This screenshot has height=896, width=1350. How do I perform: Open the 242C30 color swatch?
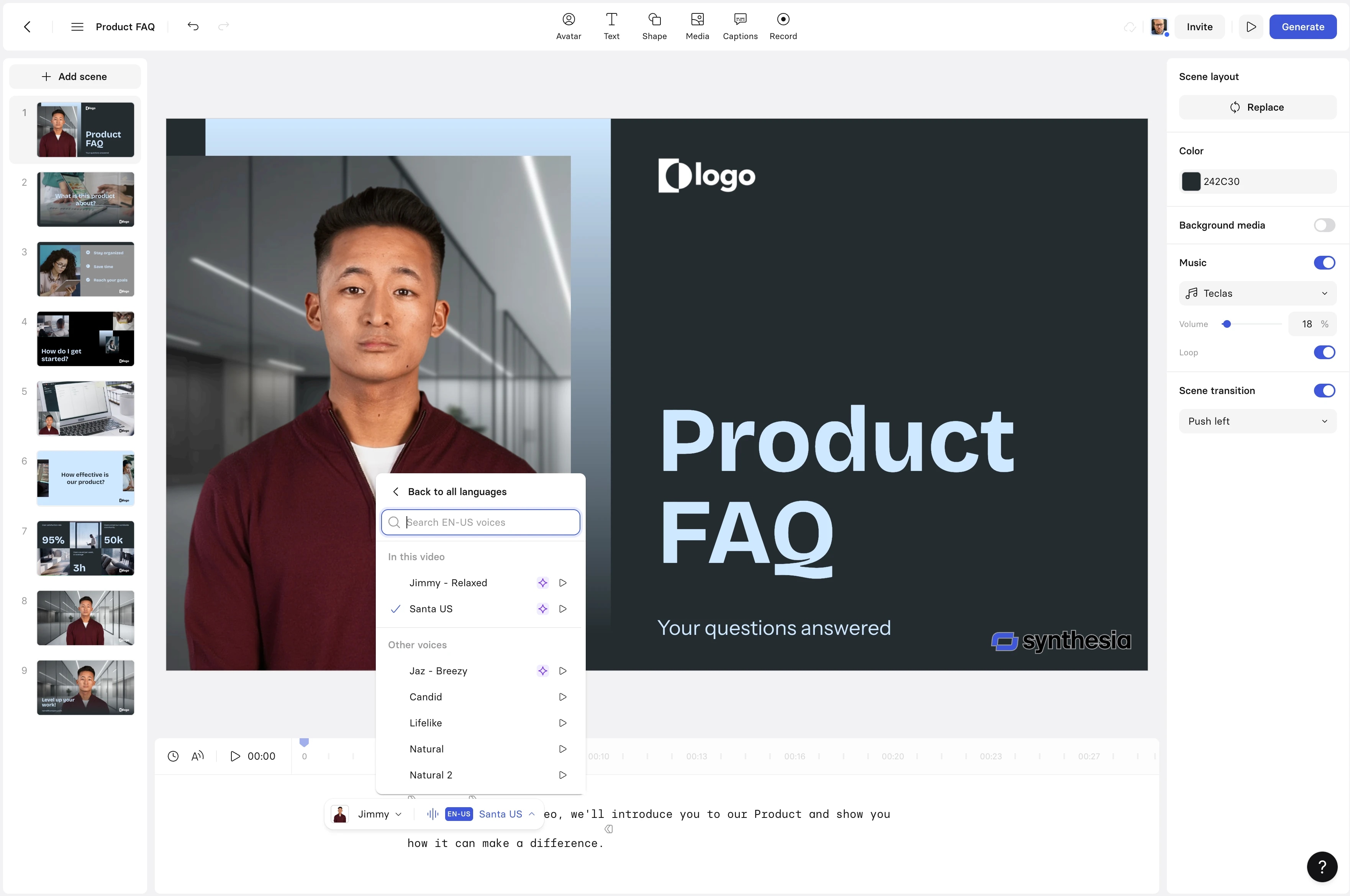pos(1191,182)
